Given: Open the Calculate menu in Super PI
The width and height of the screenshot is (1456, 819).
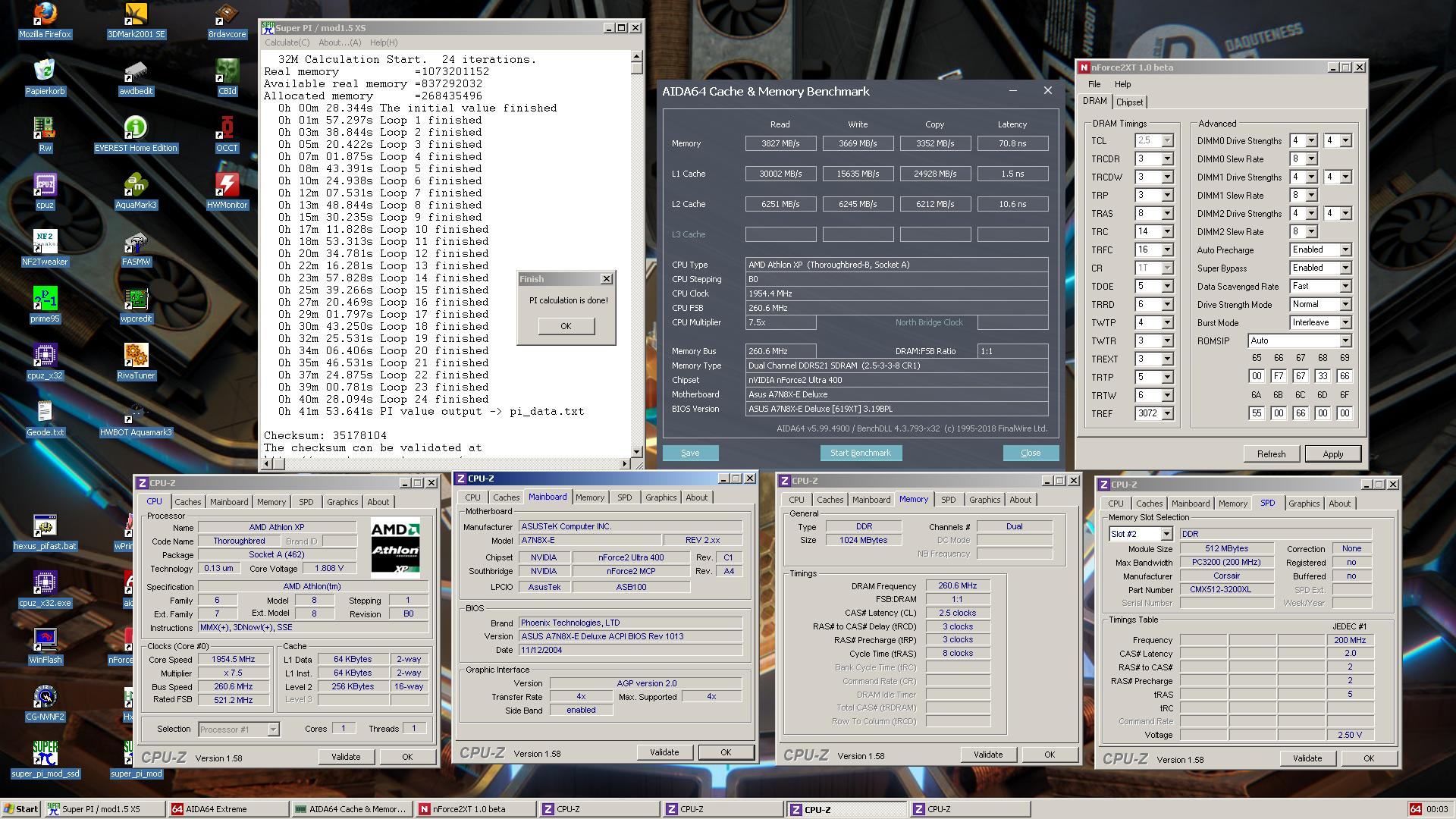Looking at the screenshot, I should [287, 42].
